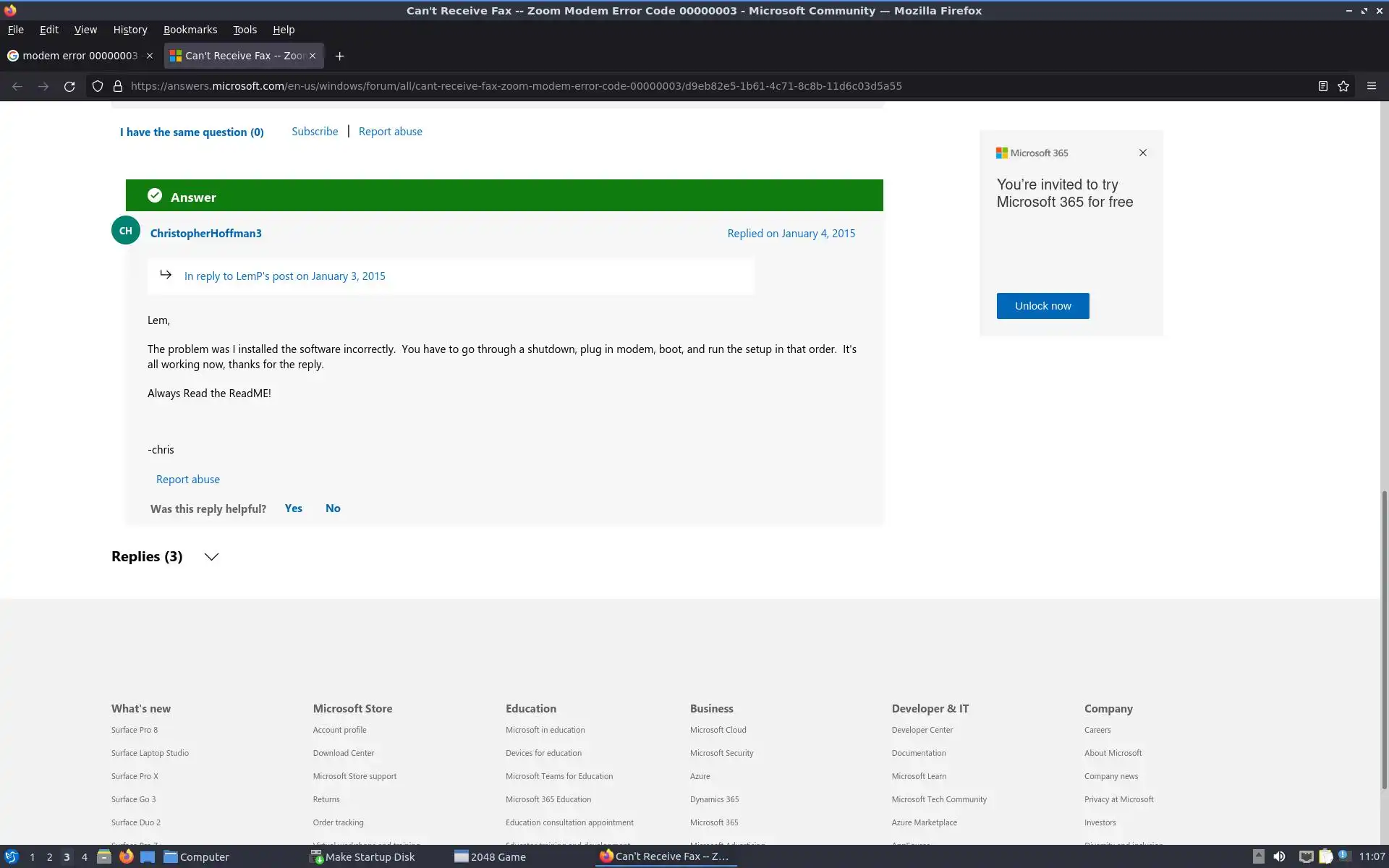Image resolution: width=1389 pixels, height=868 pixels.
Task: Mark the reply as not helpful with No
Action: [x=333, y=509]
